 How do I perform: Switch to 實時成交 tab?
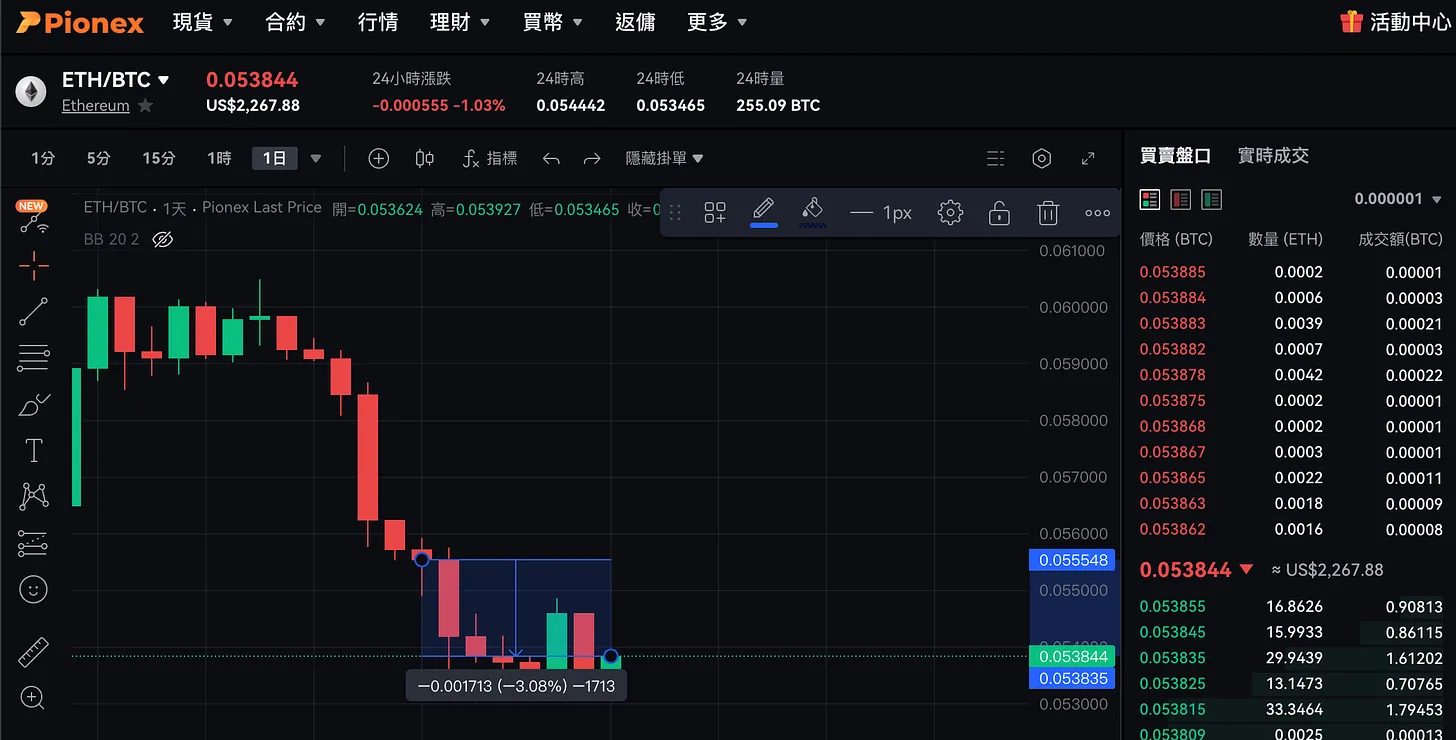(1273, 156)
